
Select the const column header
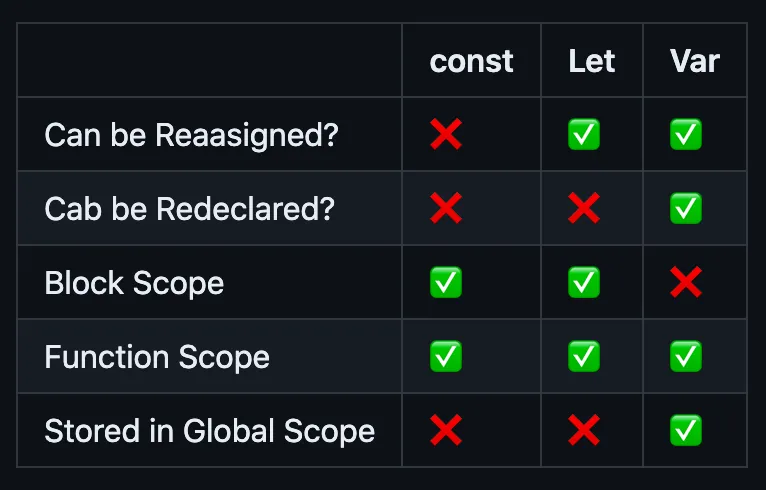pos(471,61)
